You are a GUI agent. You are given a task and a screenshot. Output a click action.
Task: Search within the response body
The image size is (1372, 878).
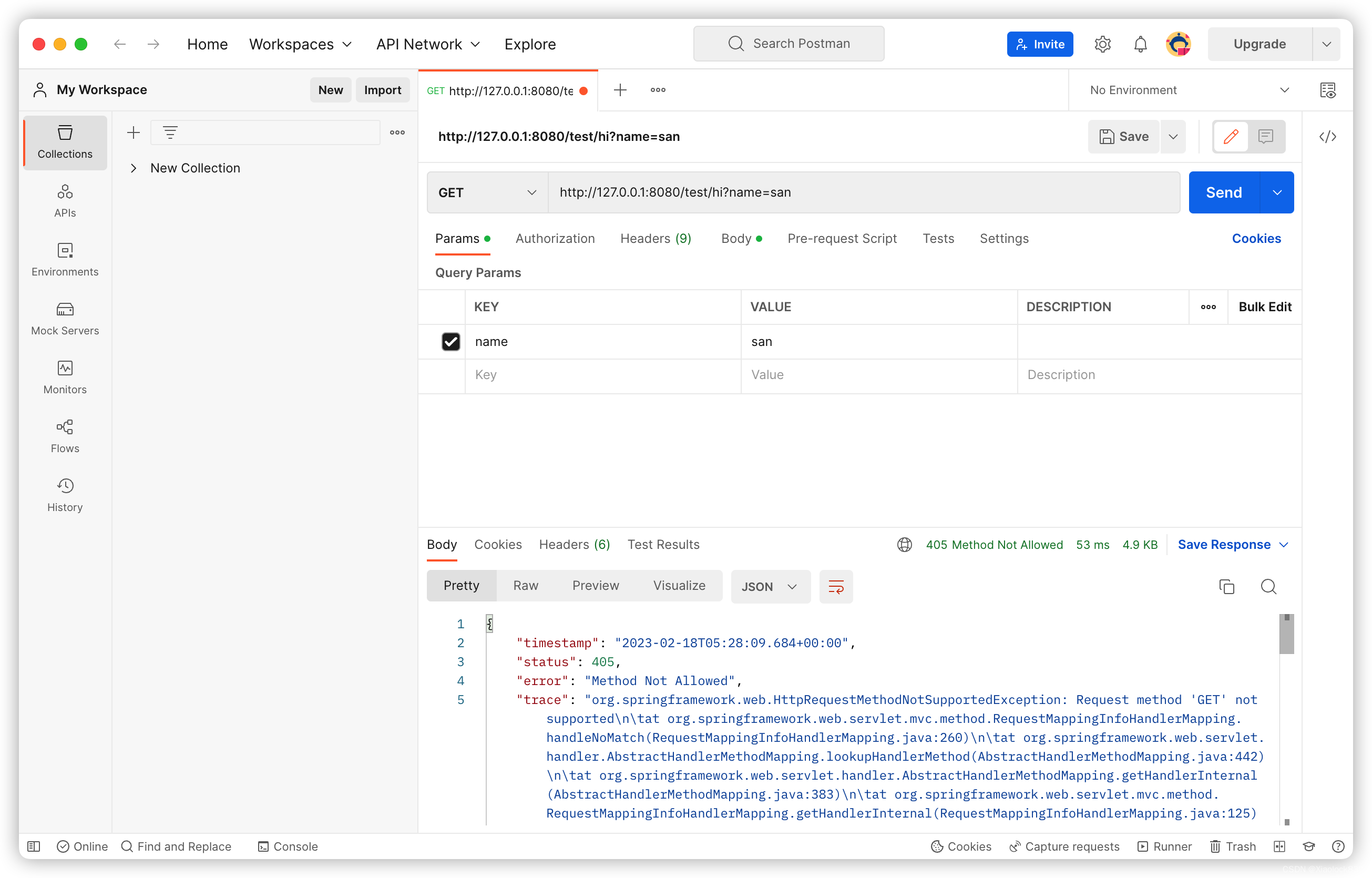[x=1268, y=586]
